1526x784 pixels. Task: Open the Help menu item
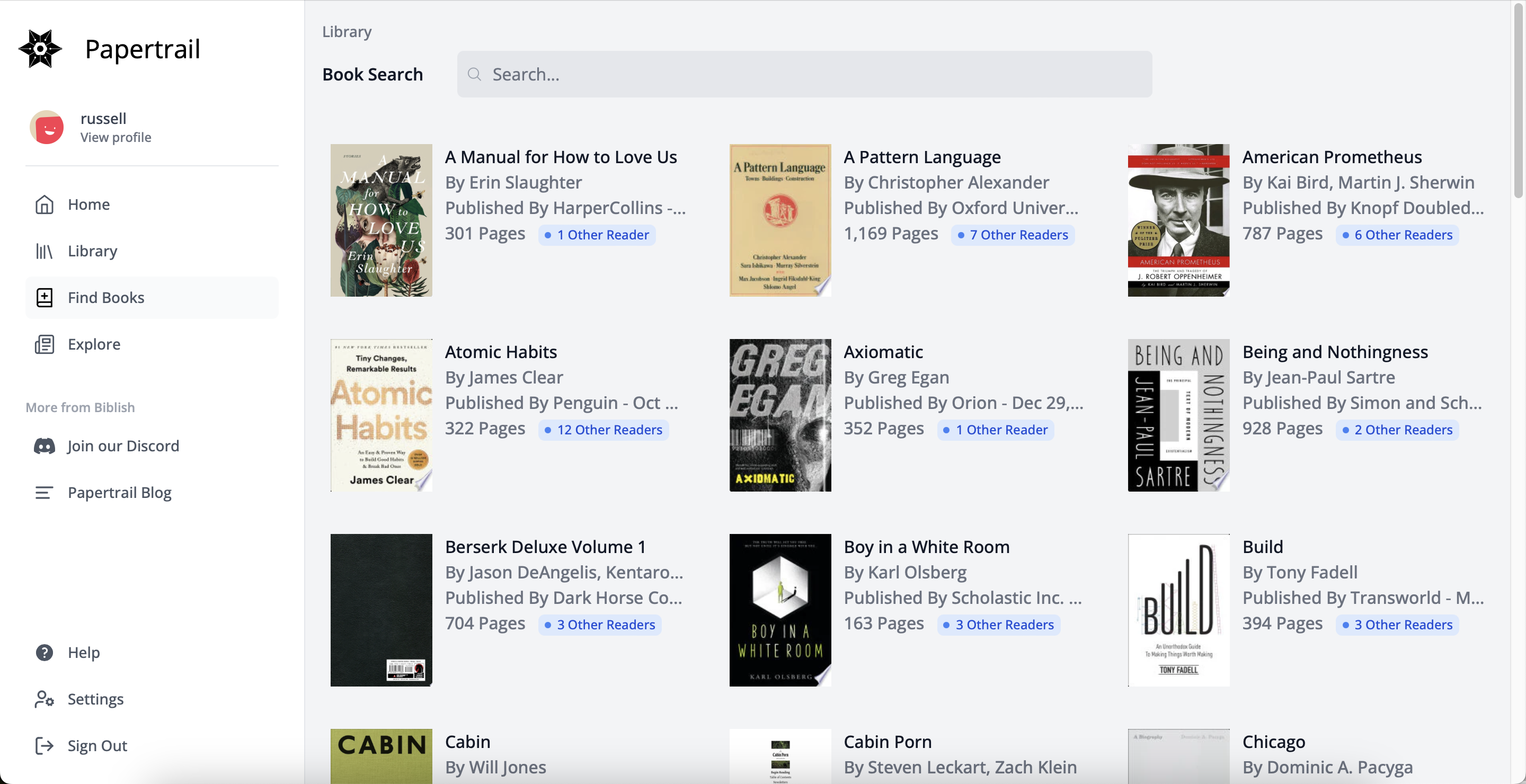pos(152,653)
